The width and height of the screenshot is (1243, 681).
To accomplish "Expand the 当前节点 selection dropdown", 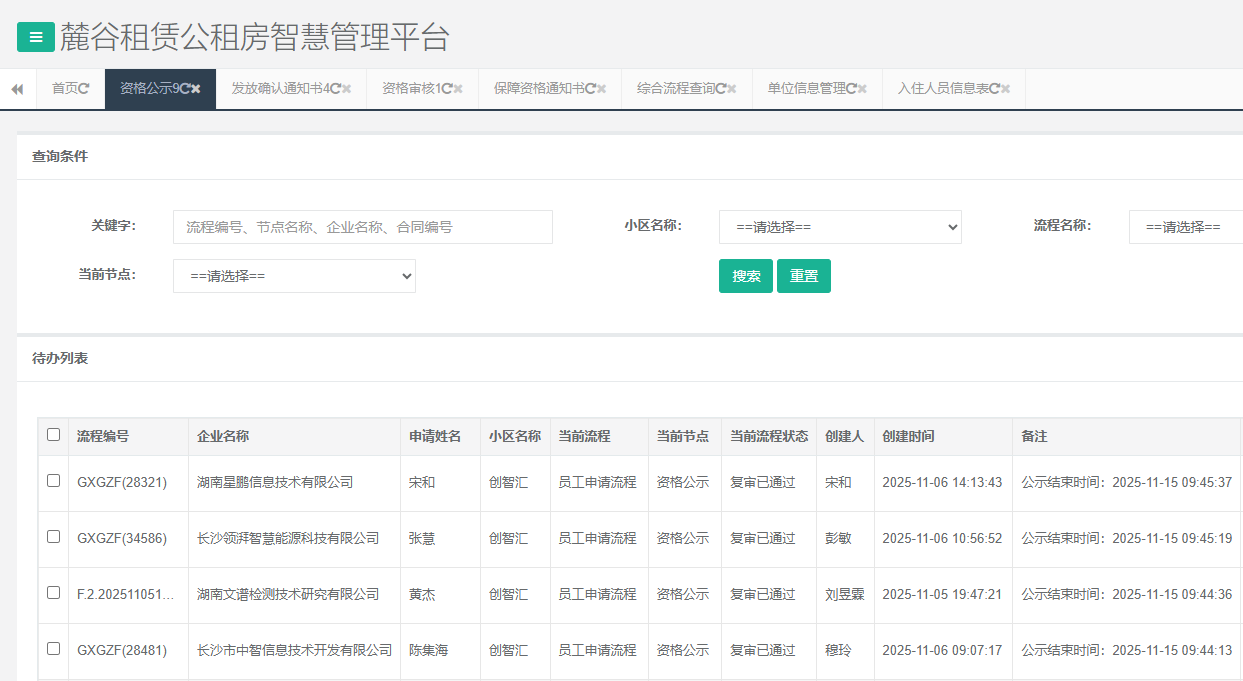I will [293, 276].
